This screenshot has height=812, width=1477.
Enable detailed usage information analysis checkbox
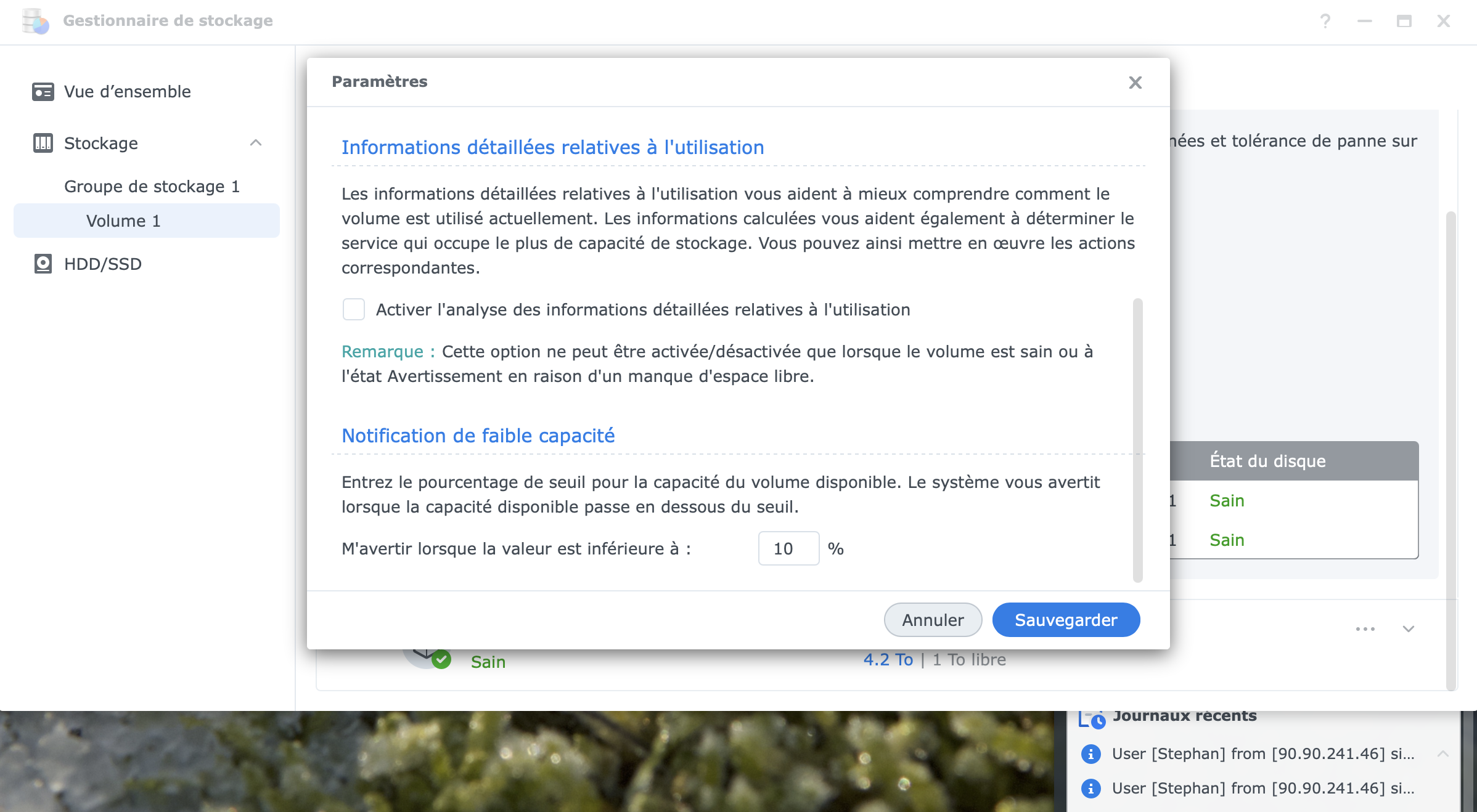(x=354, y=309)
